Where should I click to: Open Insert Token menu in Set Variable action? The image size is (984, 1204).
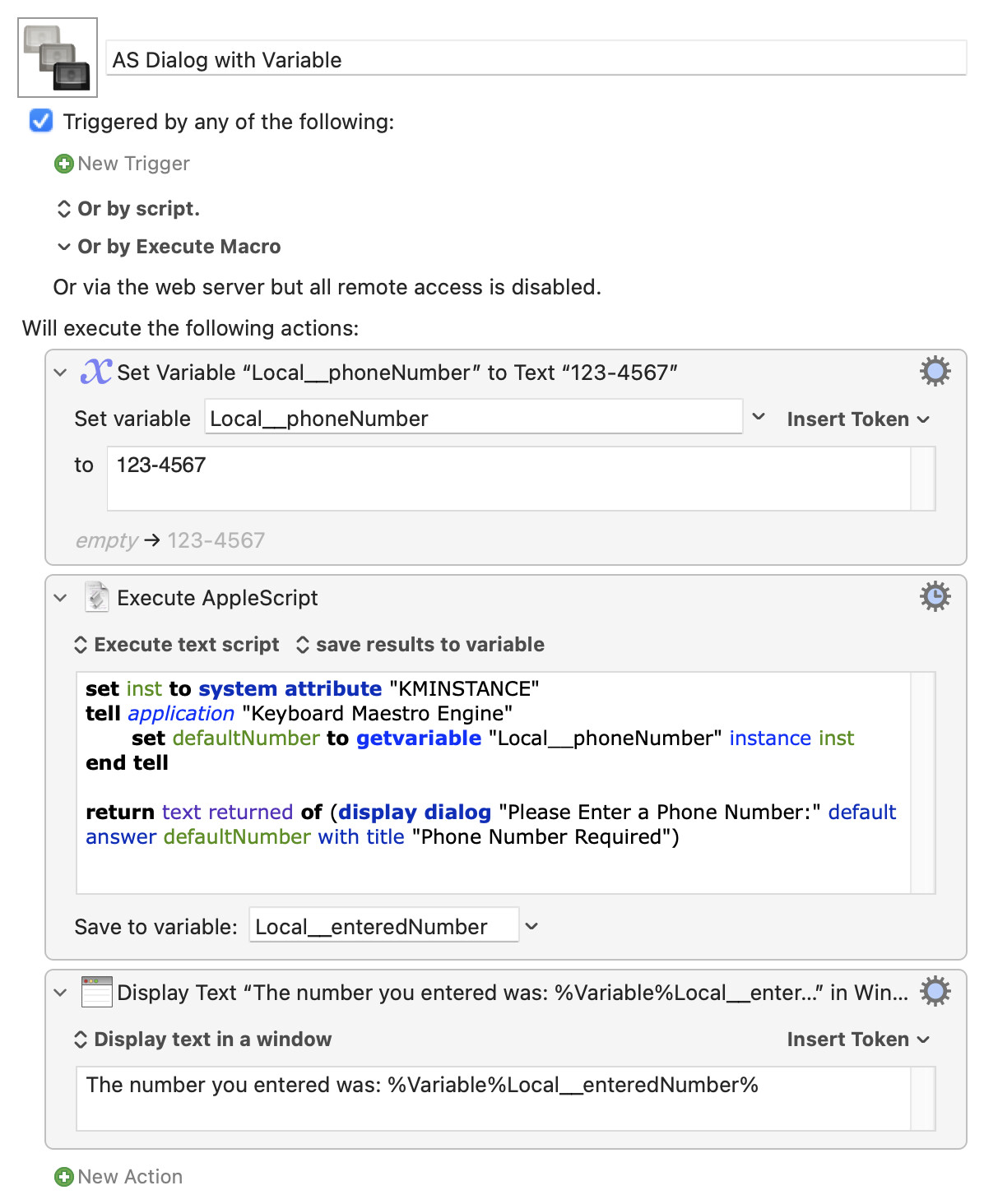tap(858, 419)
